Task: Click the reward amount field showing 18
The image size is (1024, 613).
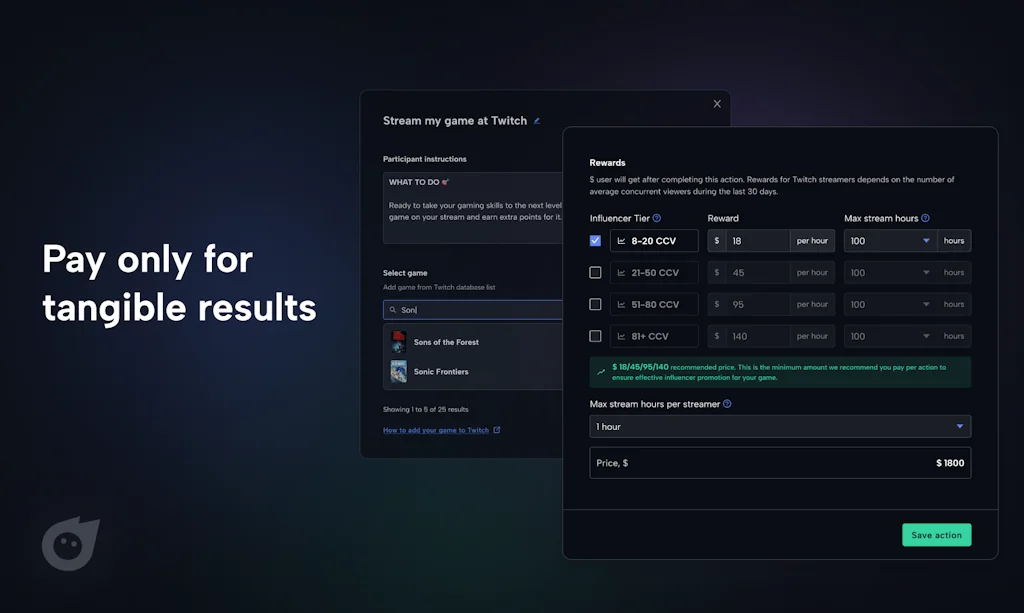Action: tap(758, 241)
